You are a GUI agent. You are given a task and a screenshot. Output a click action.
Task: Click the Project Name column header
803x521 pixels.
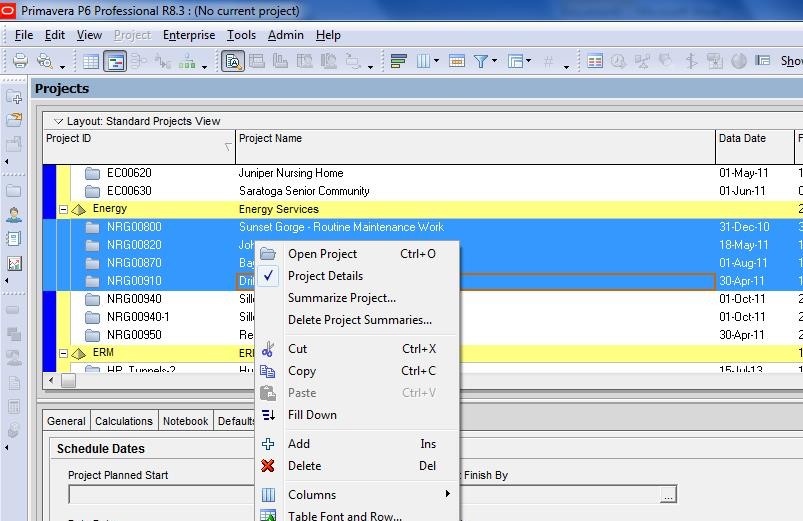coord(475,147)
